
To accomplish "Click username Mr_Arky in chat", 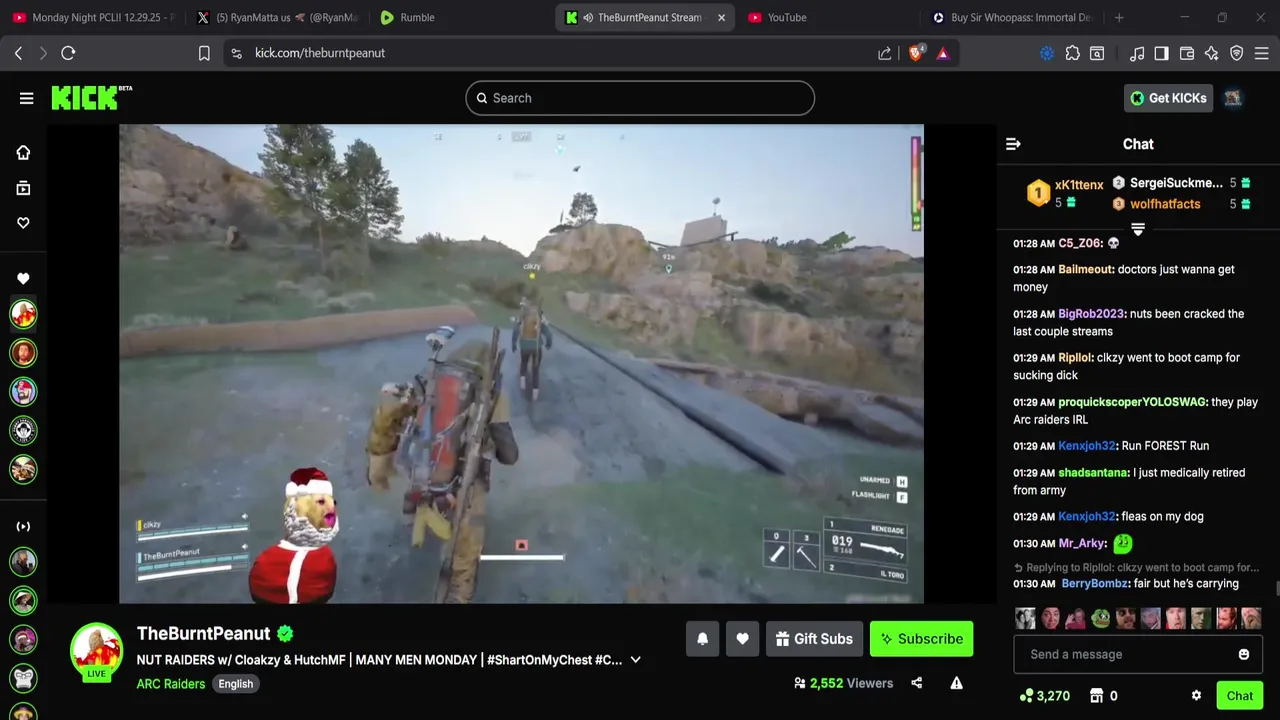I will tap(1082, 543).
